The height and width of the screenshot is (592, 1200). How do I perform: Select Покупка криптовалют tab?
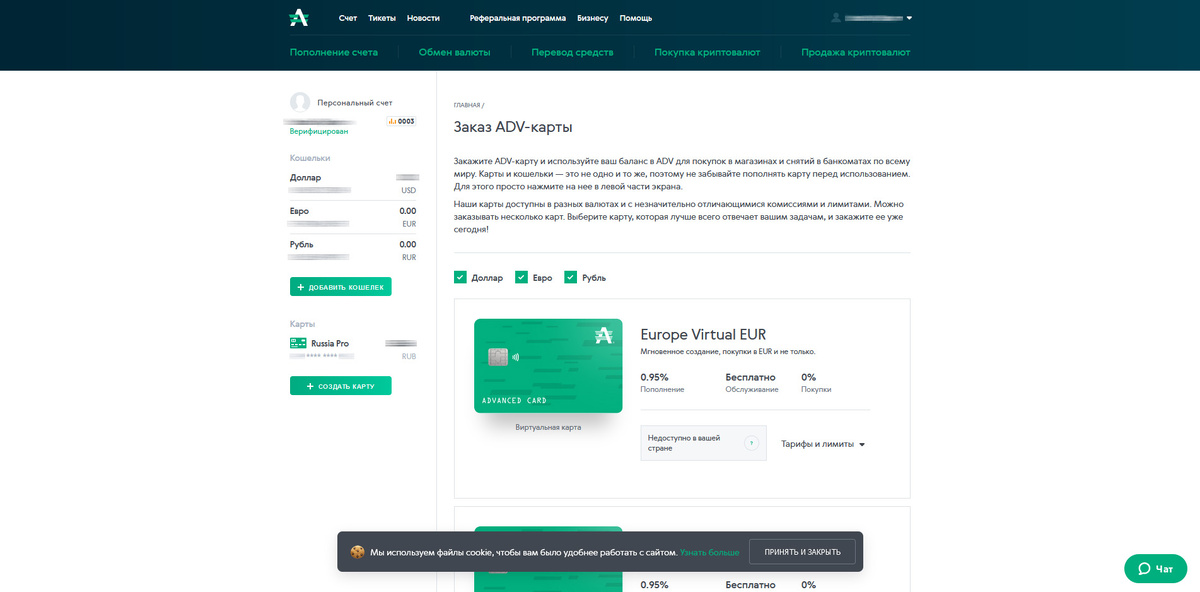click(x=707, y=52)
